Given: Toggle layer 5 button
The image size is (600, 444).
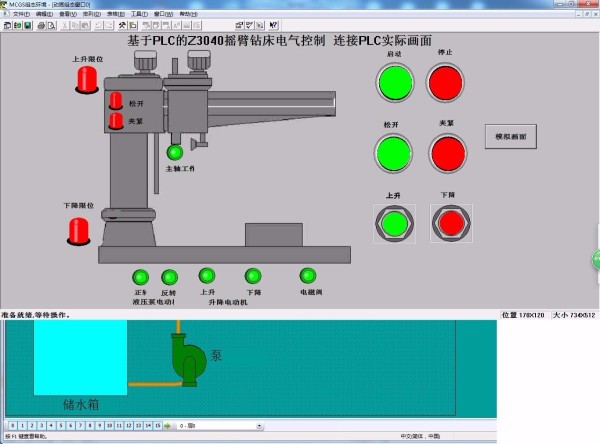Looking at the screenshot, I should (61, 426).
